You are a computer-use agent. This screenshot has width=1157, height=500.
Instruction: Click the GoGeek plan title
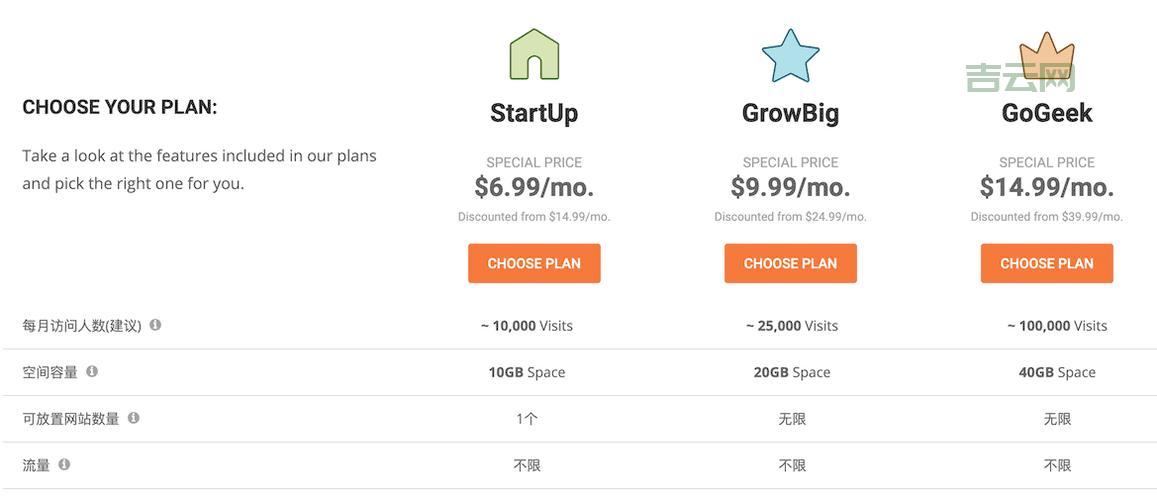[1046, 113]
